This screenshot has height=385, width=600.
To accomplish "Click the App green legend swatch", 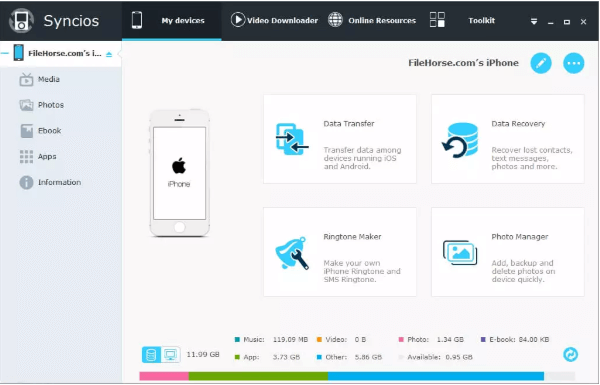I will [237, 357].
